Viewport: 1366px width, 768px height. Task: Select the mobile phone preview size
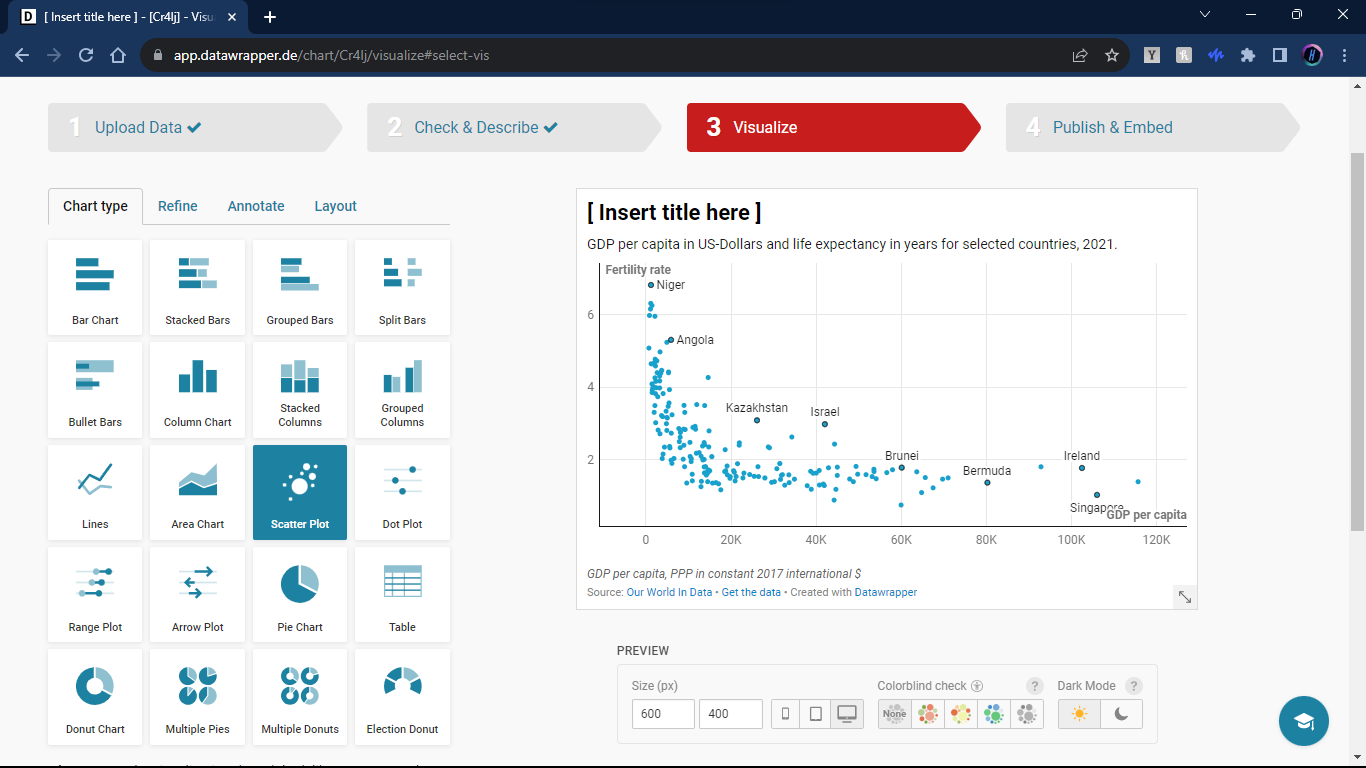(785, 714)
